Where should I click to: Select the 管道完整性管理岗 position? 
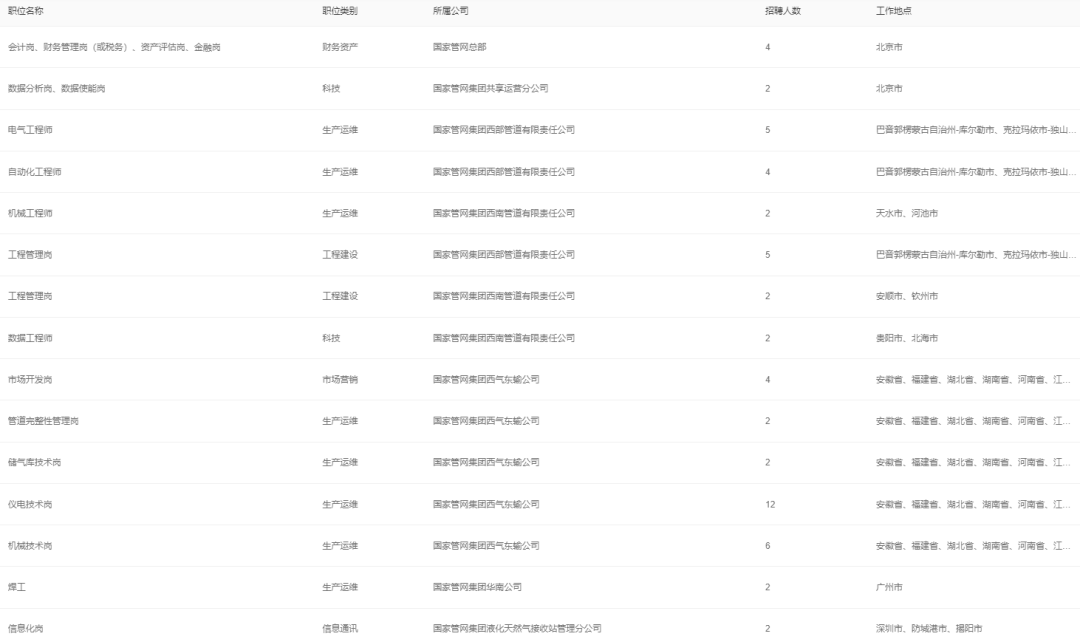pos(43,421)
